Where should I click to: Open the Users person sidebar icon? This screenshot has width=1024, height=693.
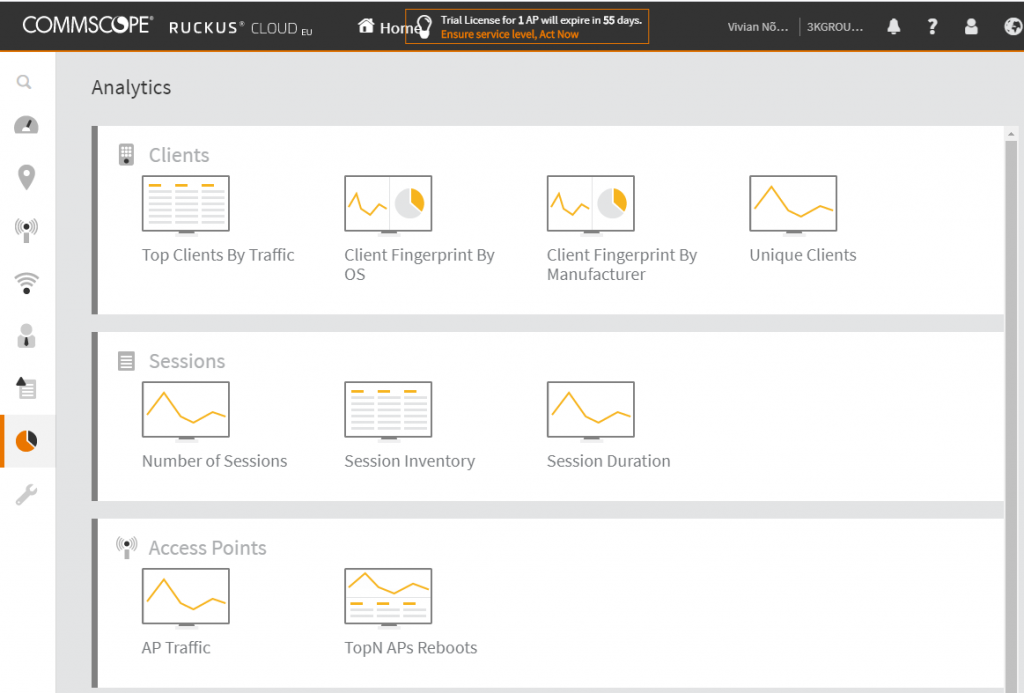(27, 336)
